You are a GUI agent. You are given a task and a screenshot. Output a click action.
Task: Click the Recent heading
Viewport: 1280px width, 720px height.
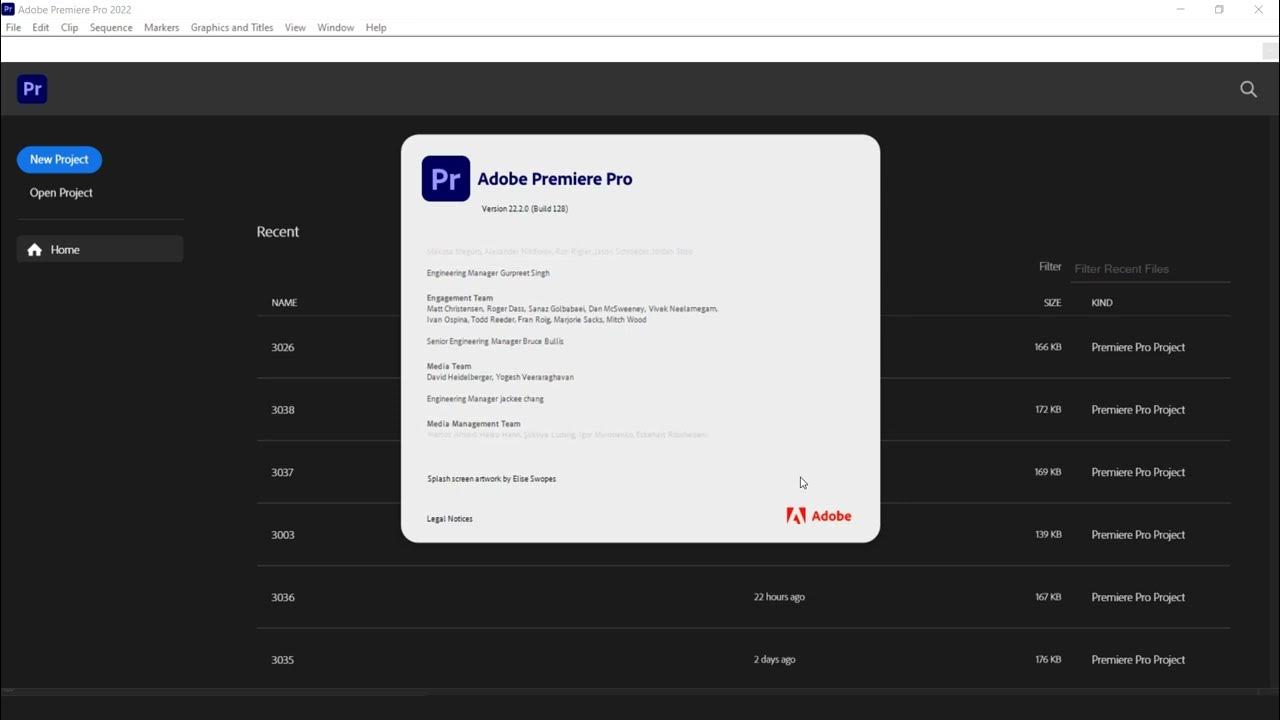click(278, 231)
